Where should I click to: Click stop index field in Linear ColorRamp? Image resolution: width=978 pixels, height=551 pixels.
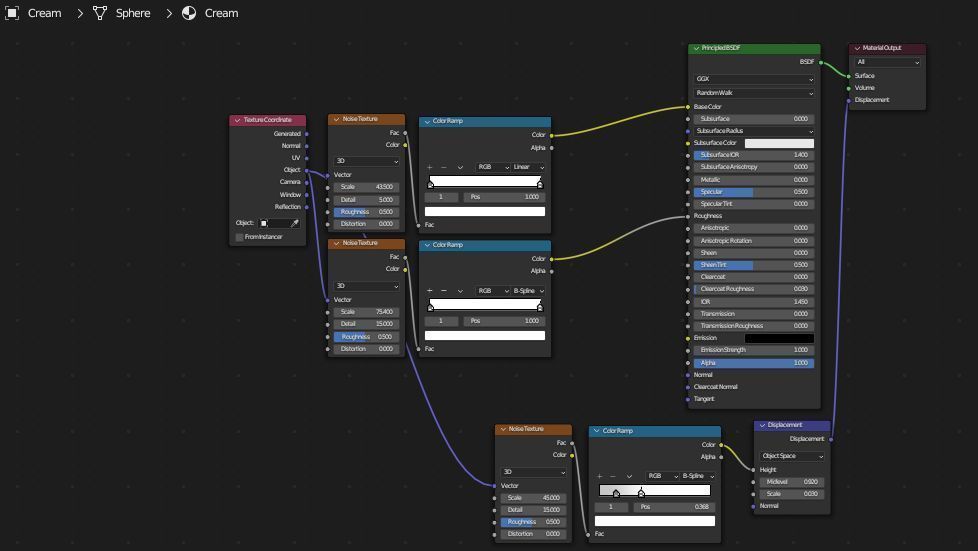pyautogui.click(x=441, y=197)
